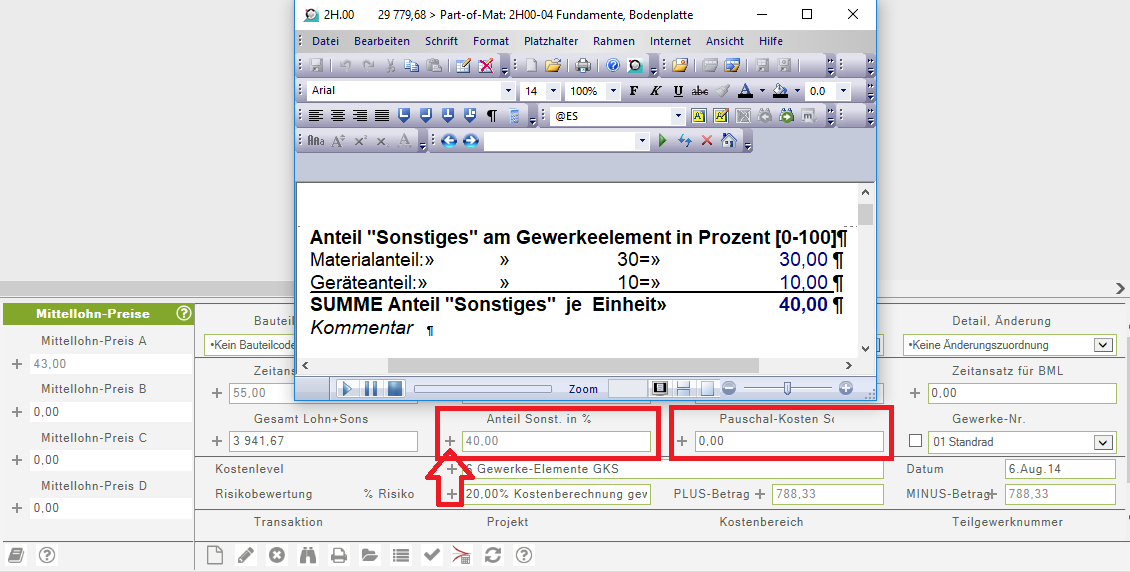Justify text with the block alignment icon

click(382, 116)
